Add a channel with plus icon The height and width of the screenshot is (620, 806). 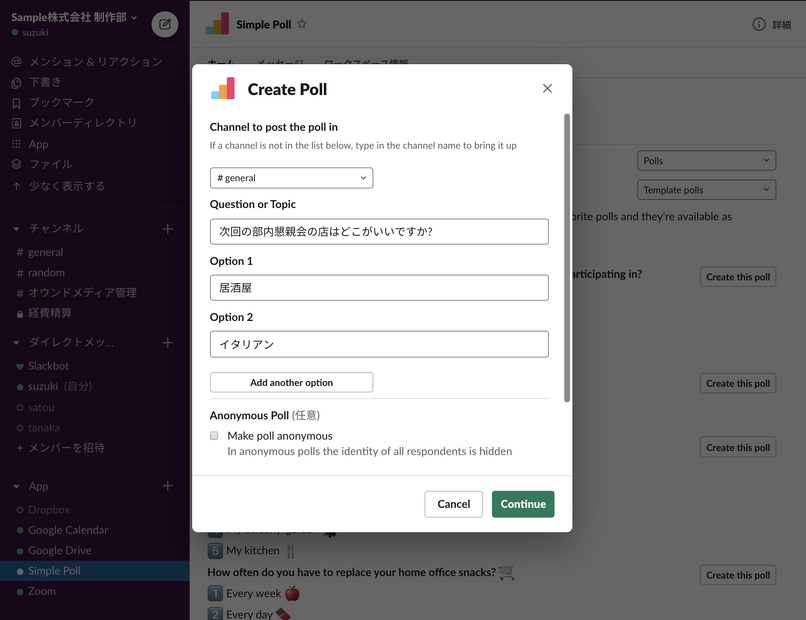click(168, 229)
